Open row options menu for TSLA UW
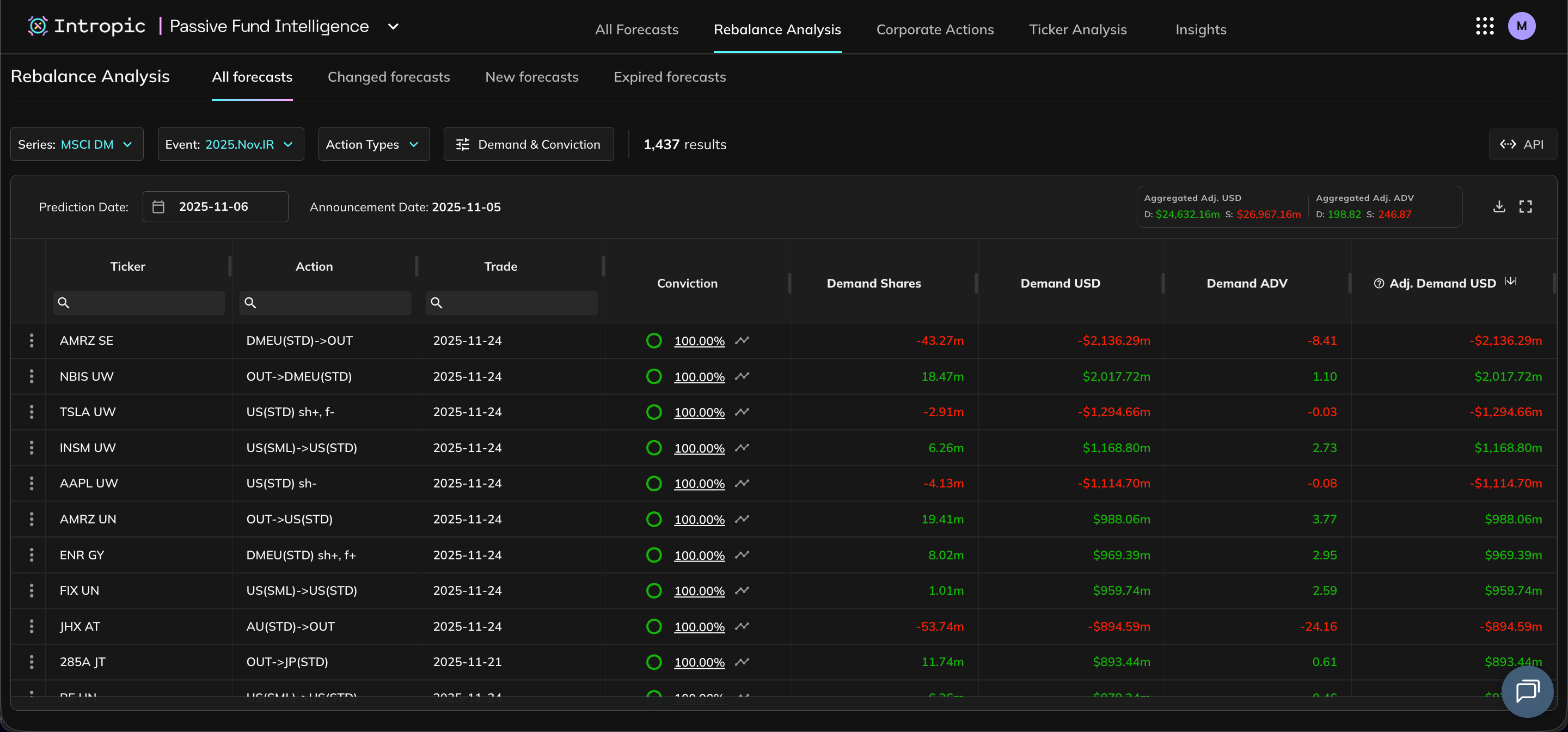 32,412
